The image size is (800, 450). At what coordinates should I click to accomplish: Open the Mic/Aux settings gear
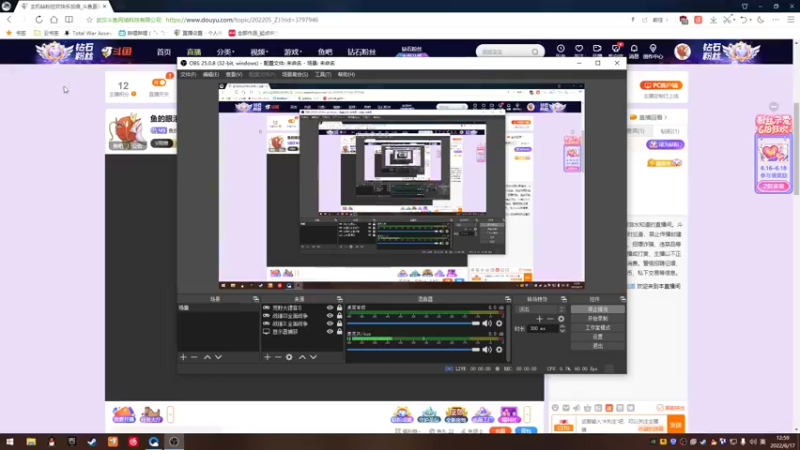click(499, 349)
